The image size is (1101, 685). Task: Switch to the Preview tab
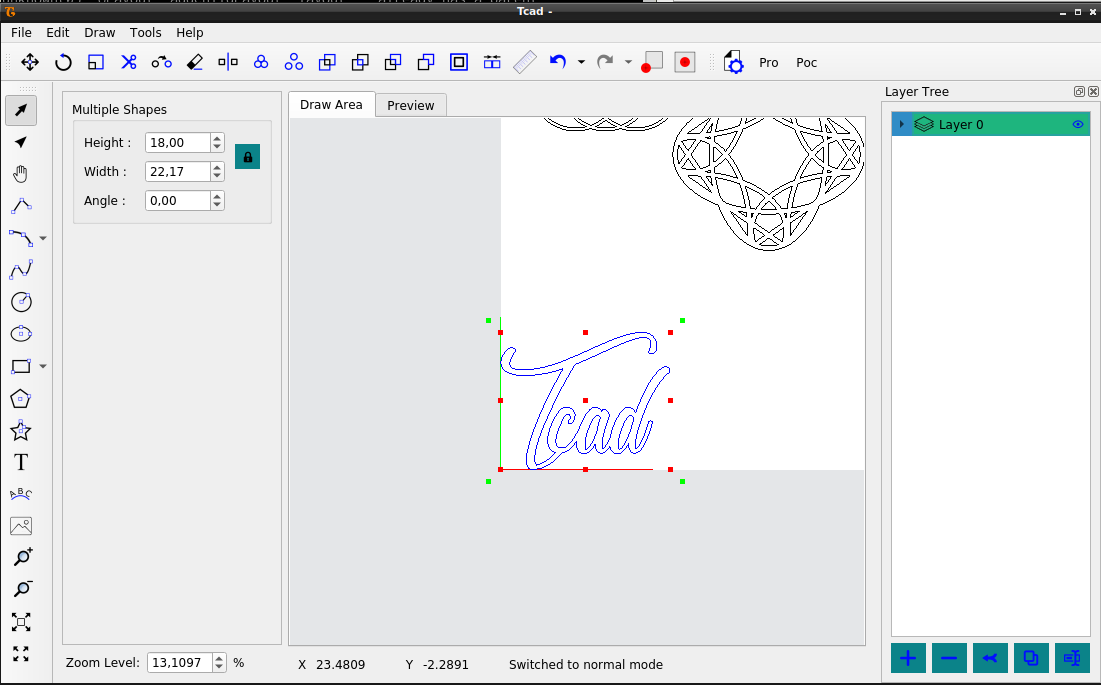[411, 105]
